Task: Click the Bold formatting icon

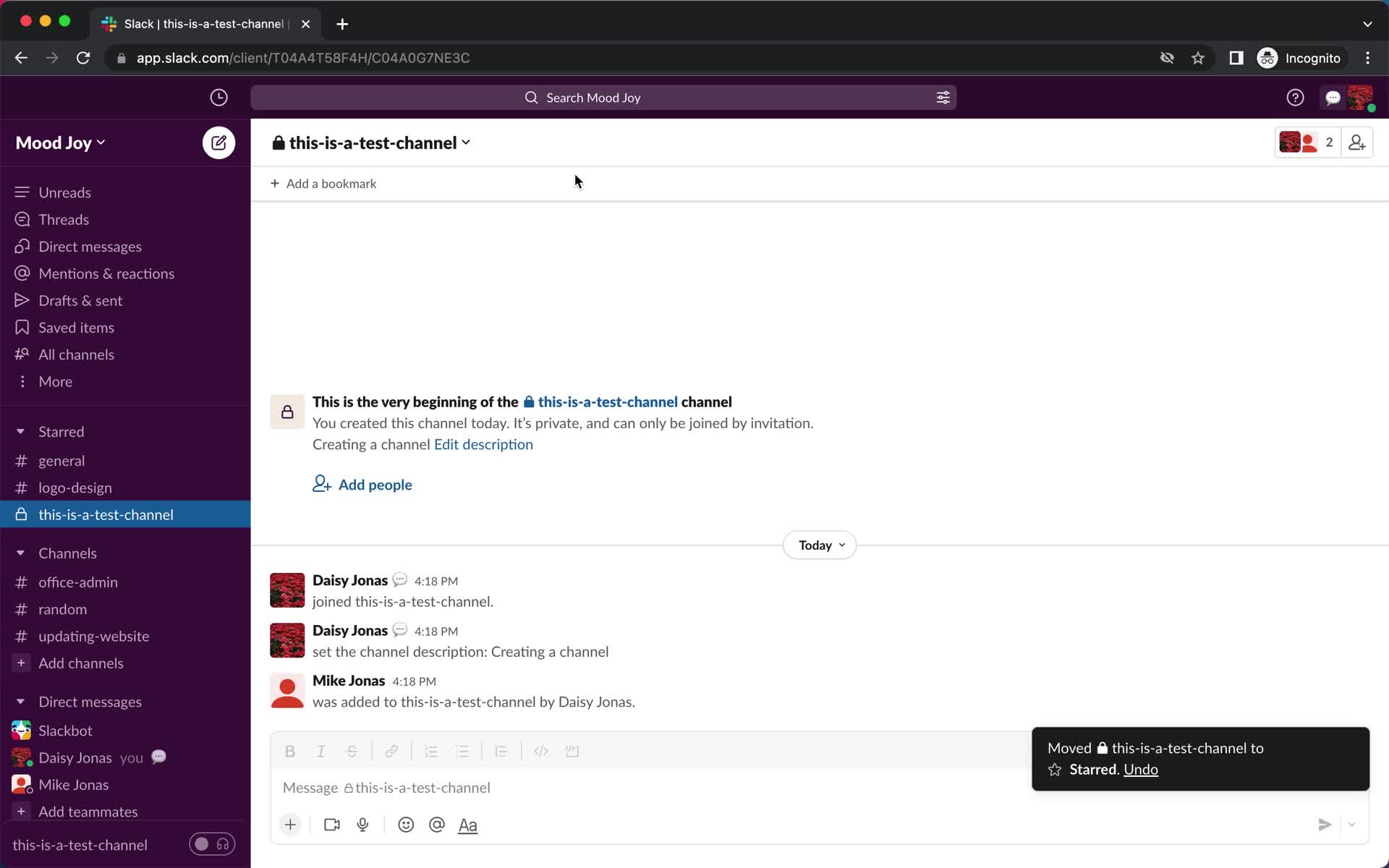Action: [290, 751]
